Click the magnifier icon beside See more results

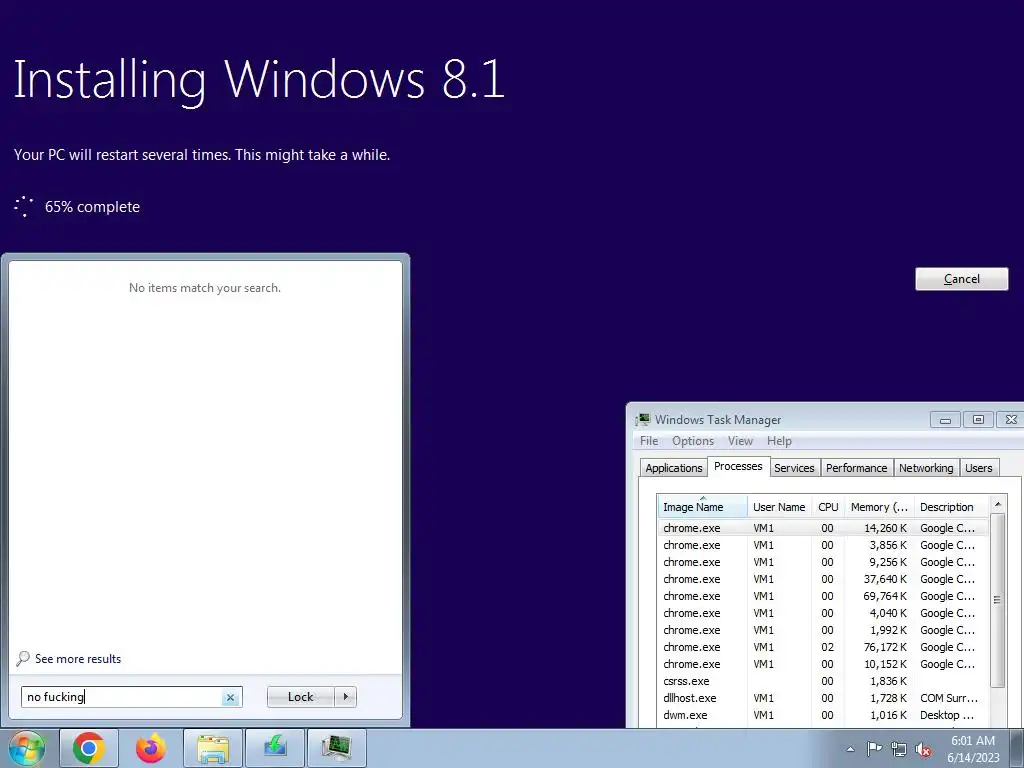23,659
